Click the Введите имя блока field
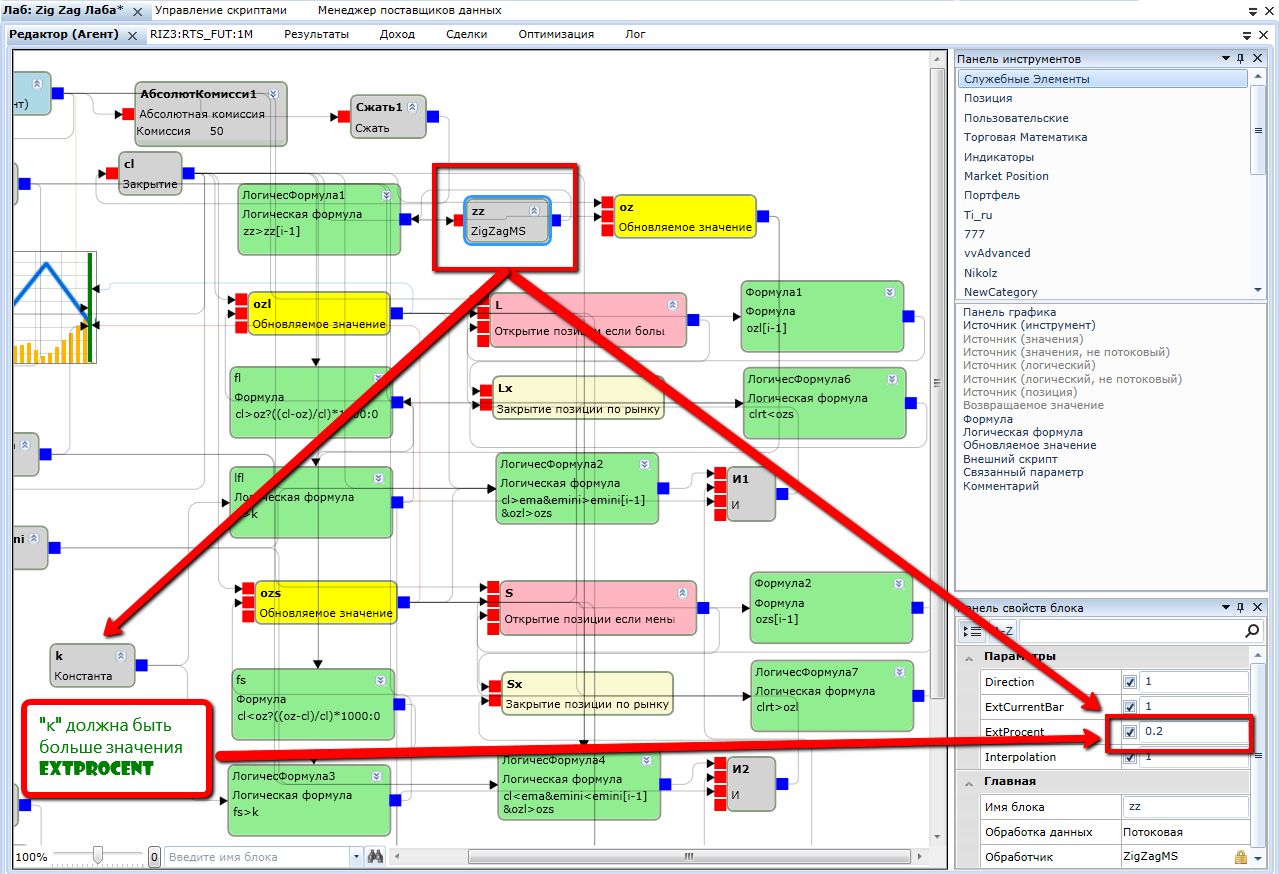The width and height of the screenshot is (1279, 874). [x=257, y=857]
